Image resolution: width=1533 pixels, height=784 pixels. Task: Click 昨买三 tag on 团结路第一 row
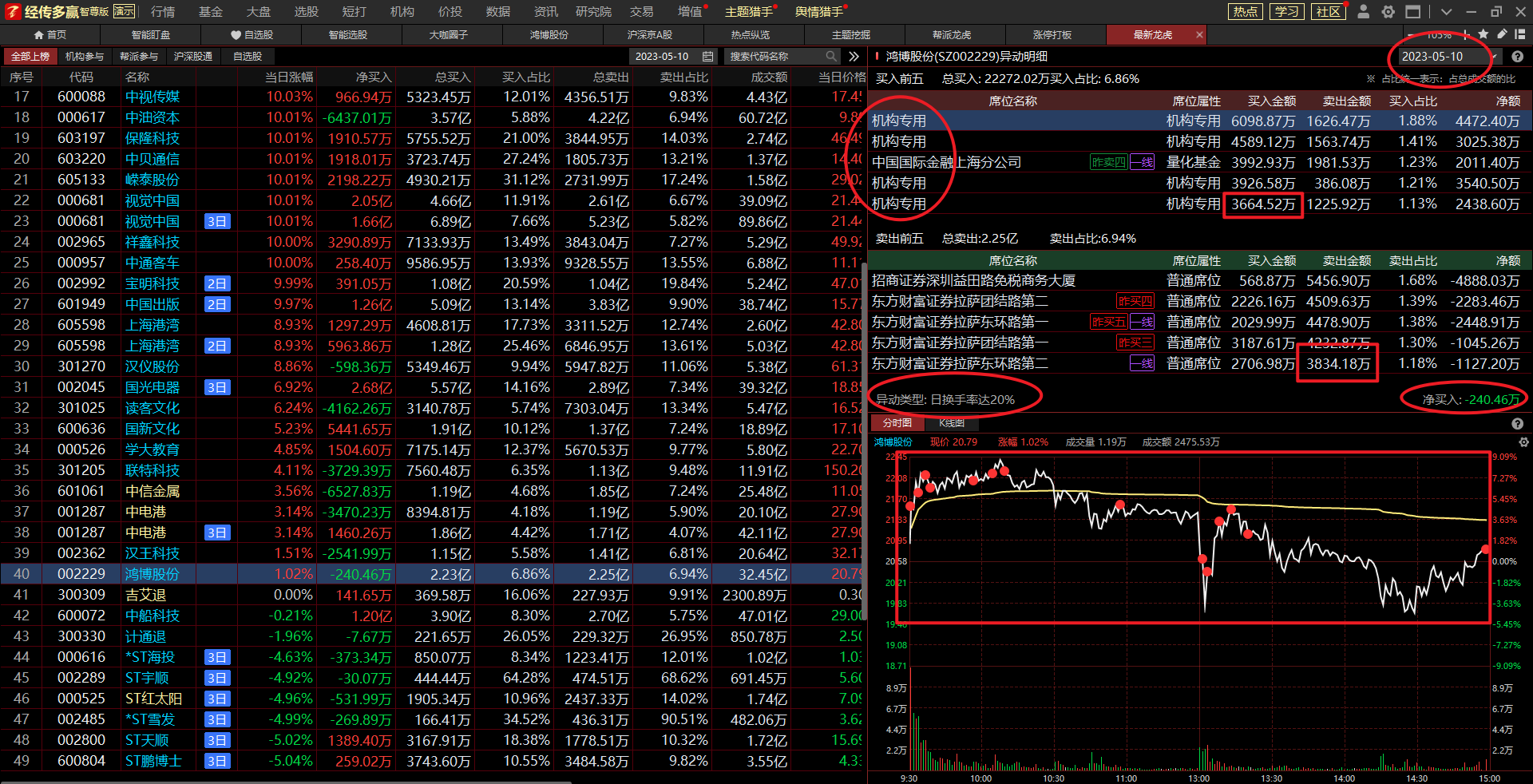pyautogui.click(x=1135, y=343)
